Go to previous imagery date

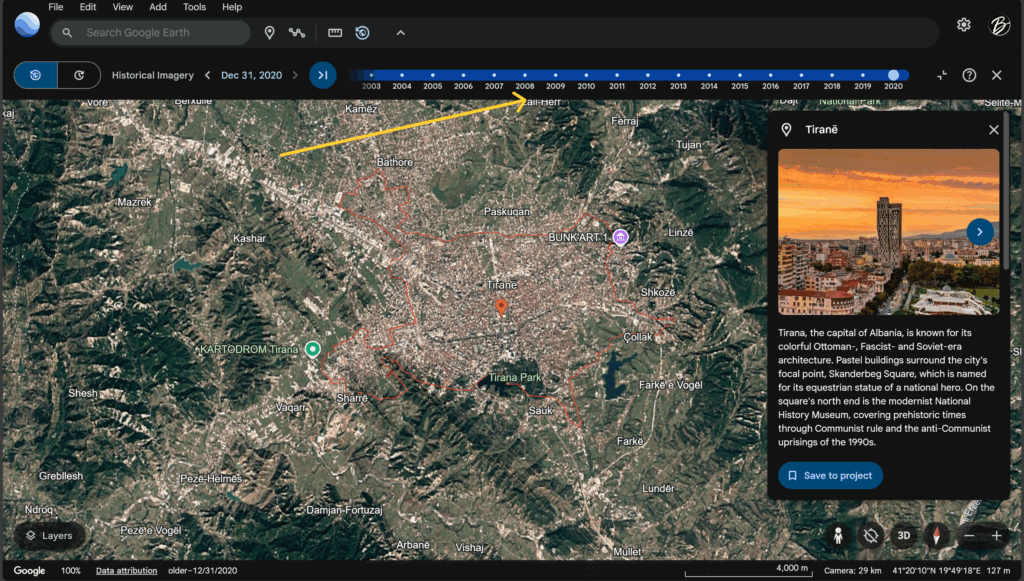208,75
